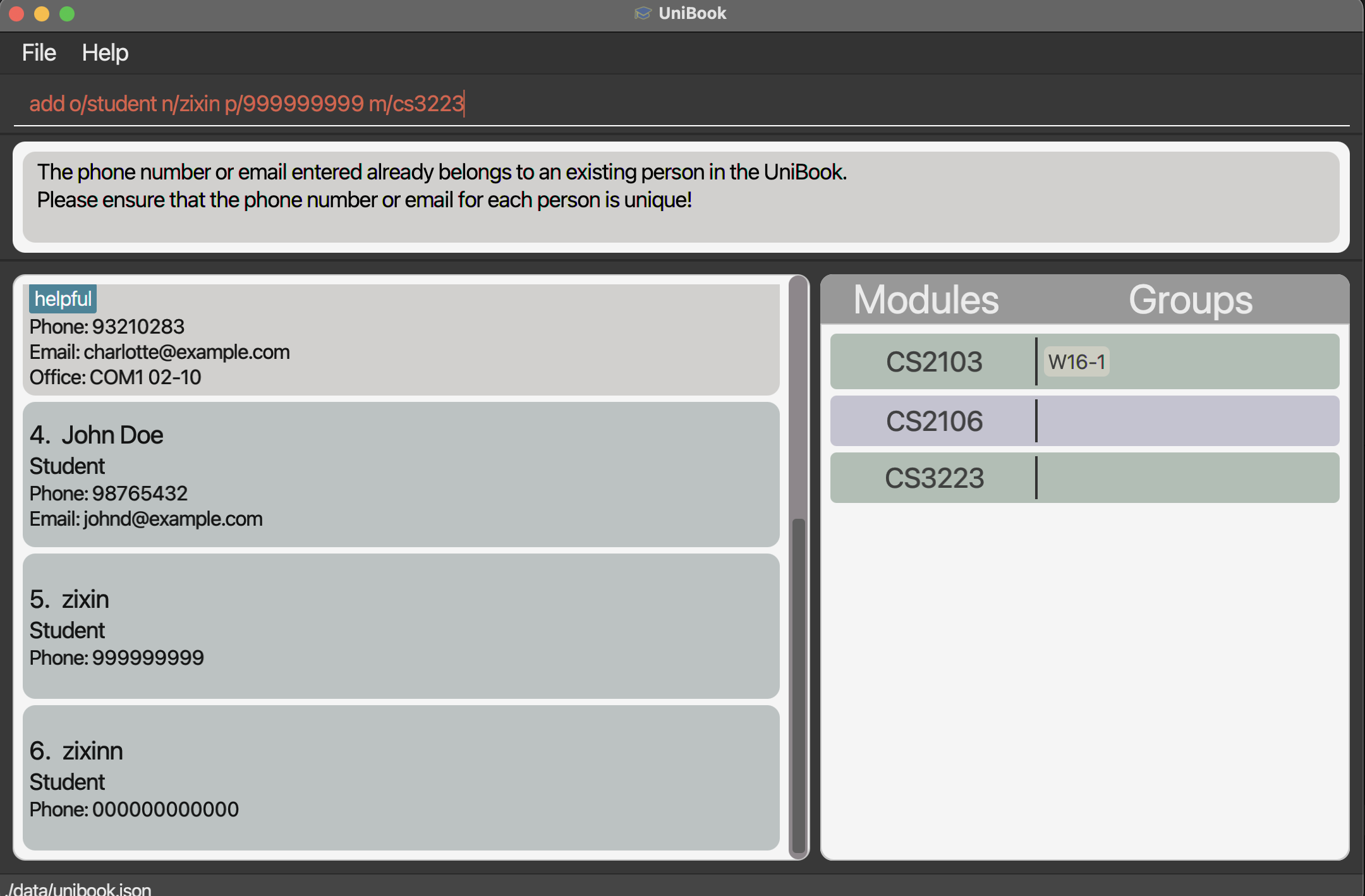Viewport: 1365px width, 896px height.
Task: Click johnd@example.com email text
Action: tap(173, 519)
